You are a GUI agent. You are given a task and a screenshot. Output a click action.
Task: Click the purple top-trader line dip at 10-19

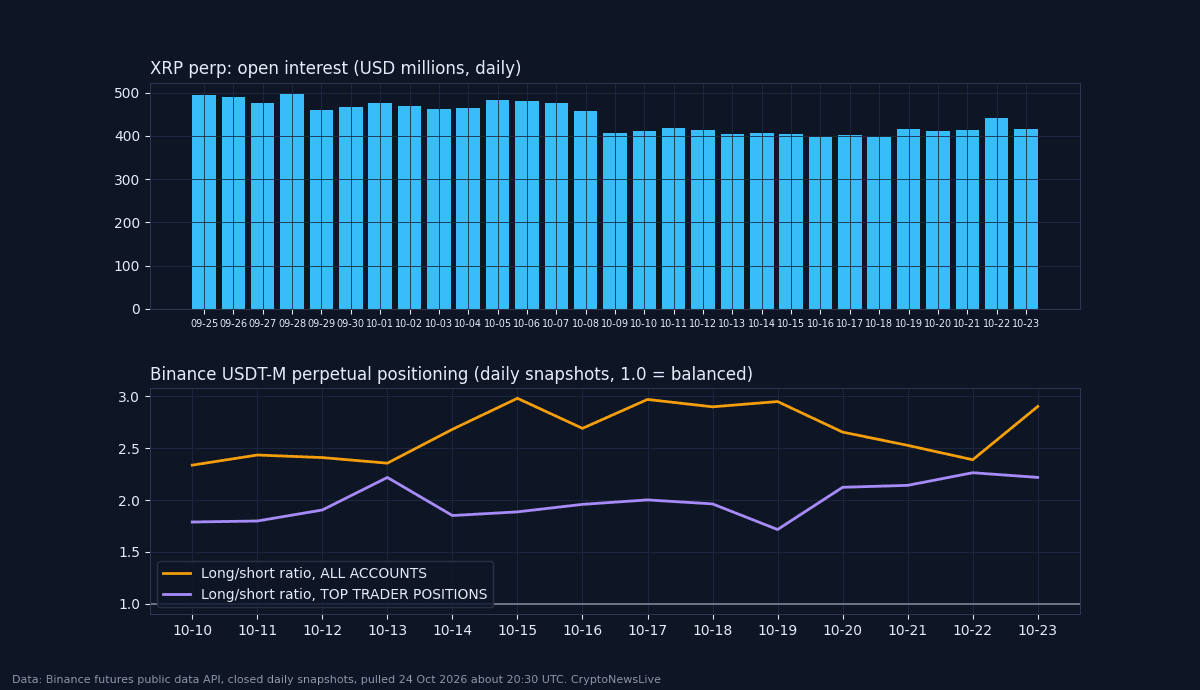pyautogui.click(x=778, y=529)
